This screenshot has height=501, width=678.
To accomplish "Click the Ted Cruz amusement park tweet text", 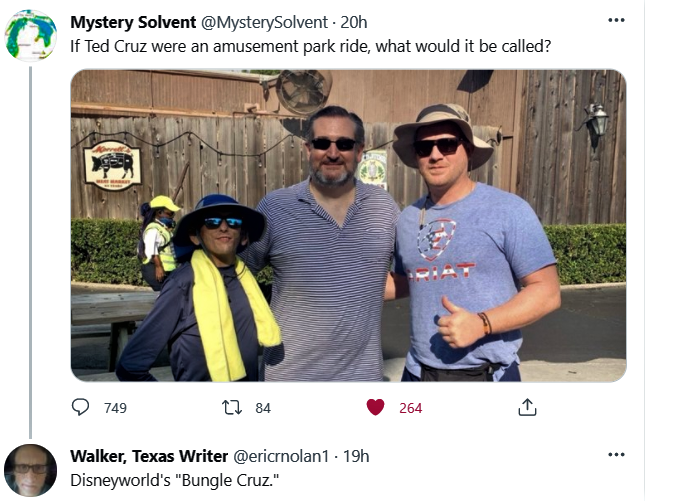I will coord(310,46).
